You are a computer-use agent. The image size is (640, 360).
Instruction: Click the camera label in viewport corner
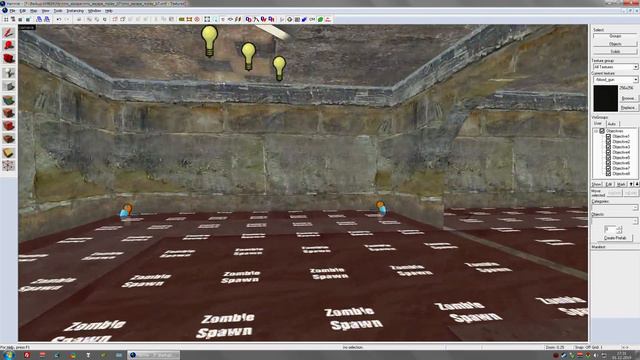click(27, 28)
